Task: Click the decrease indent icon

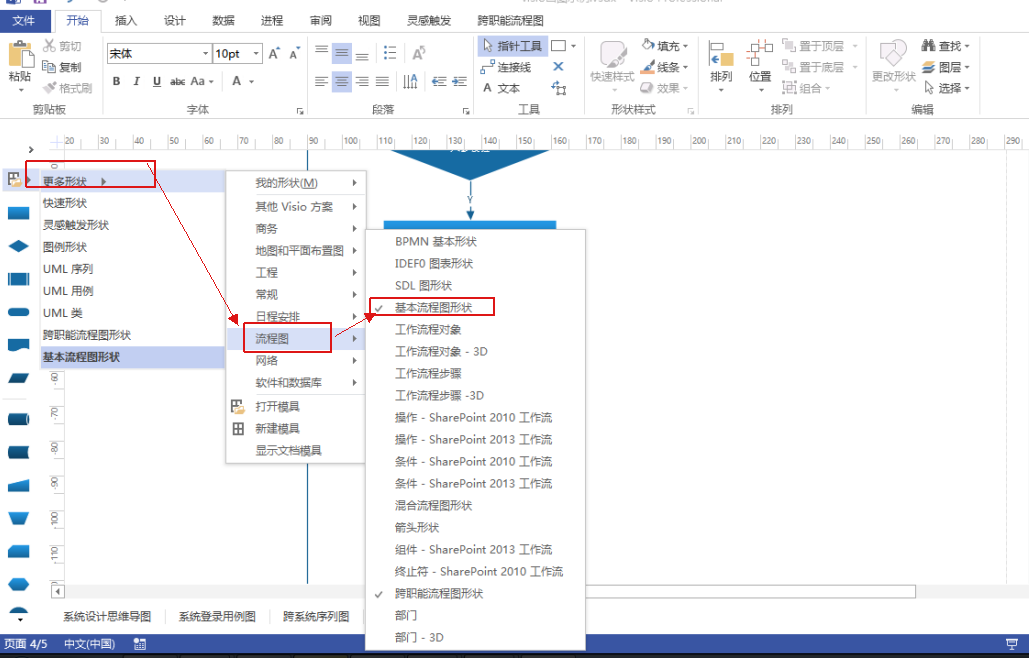Action: [x=439, y=81]
